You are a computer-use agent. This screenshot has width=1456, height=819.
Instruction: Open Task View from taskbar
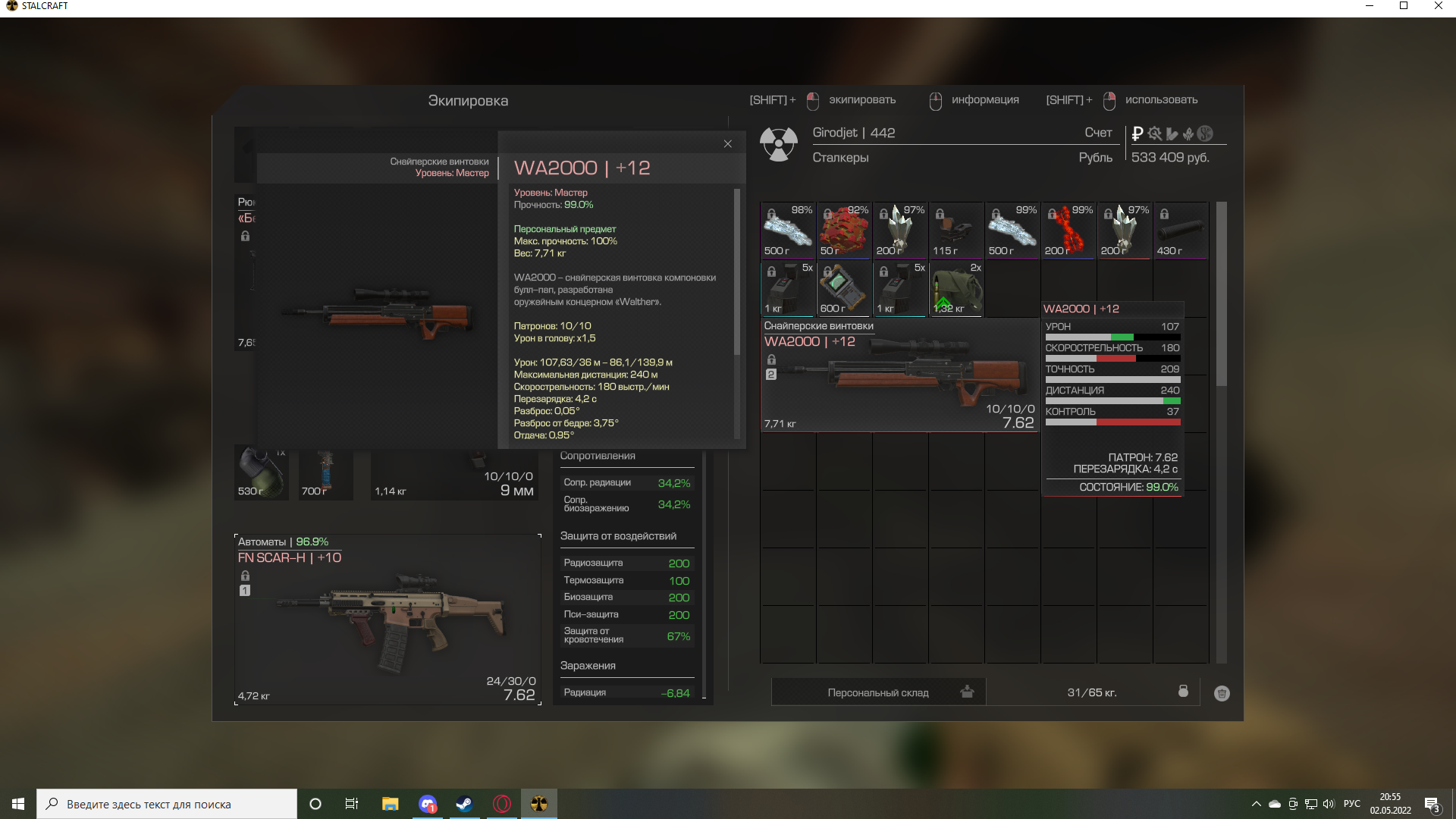click(352, 804)
